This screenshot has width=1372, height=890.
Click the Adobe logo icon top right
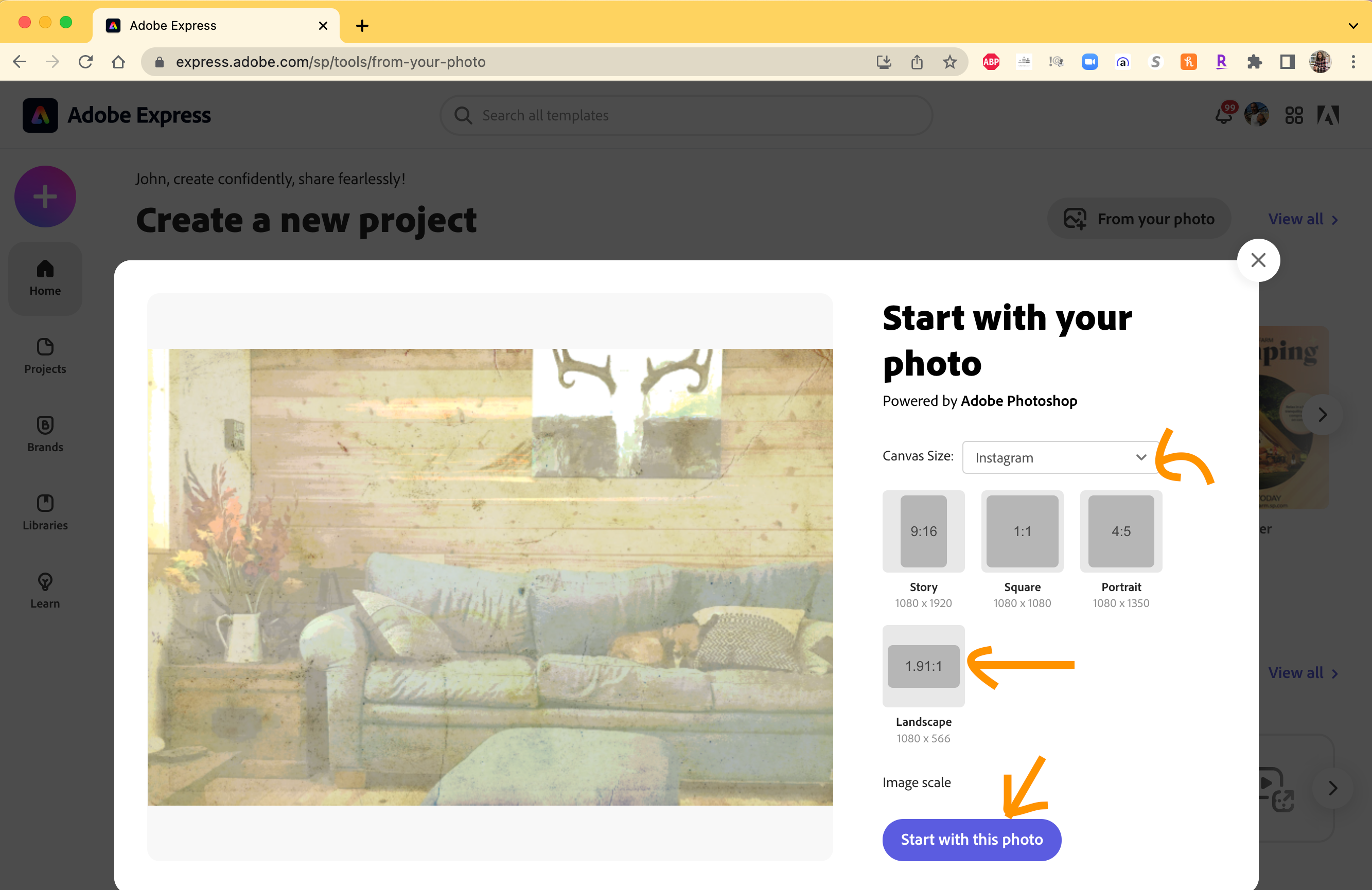point(1328,115)
